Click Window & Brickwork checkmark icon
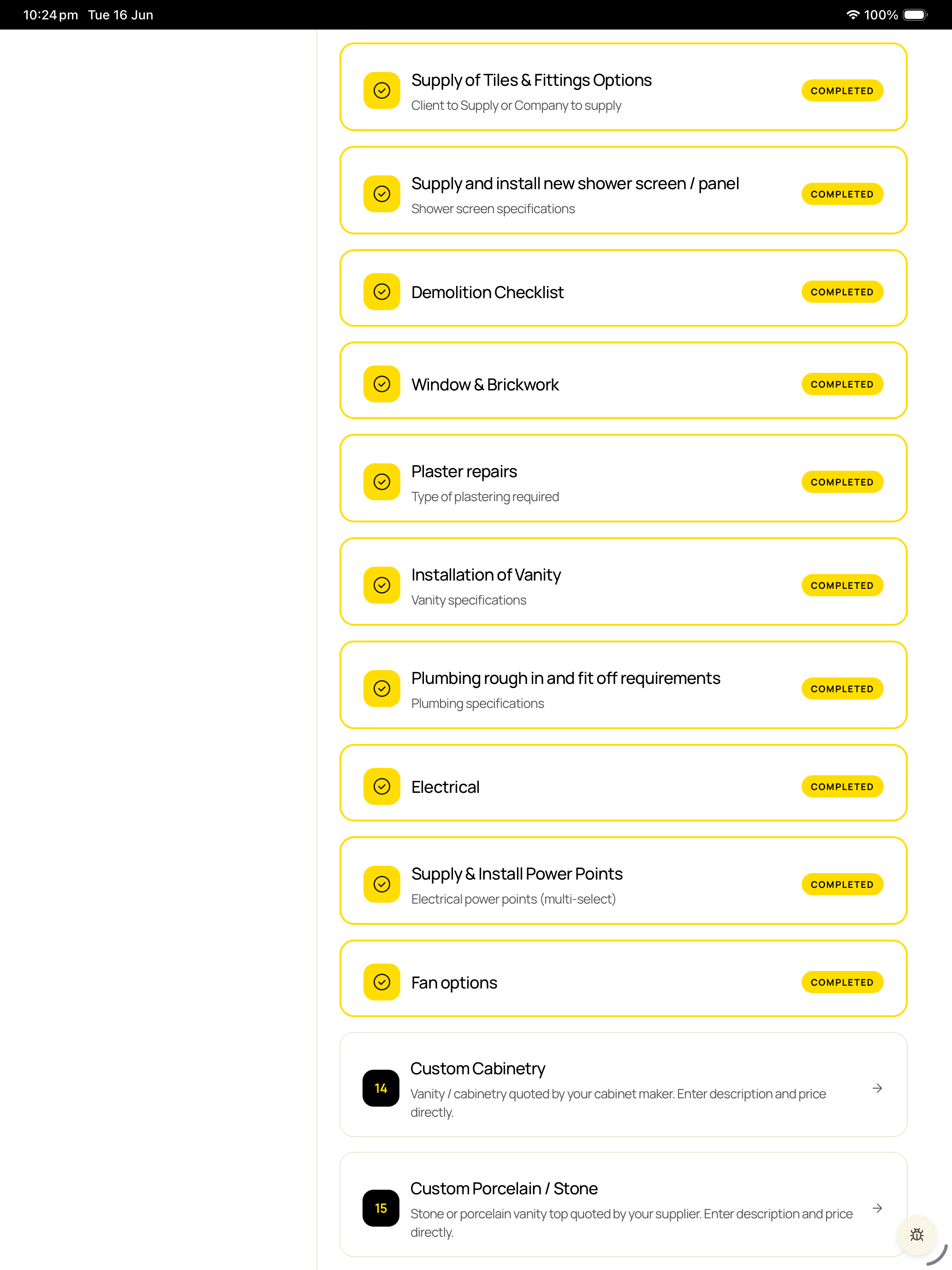Viewport: 952px width, 1270px height. coord(381,384)
